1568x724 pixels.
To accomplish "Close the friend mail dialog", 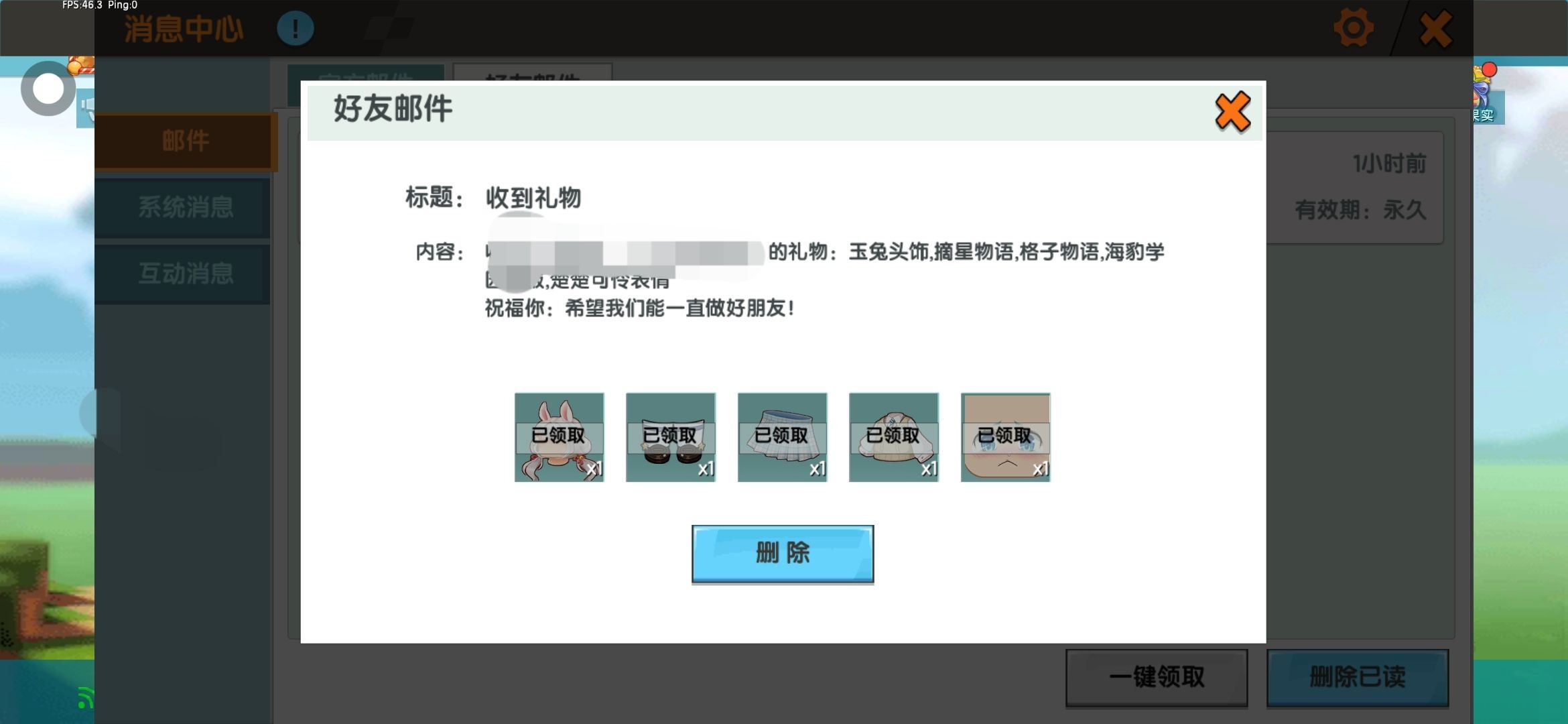I will pos(1232,111).
